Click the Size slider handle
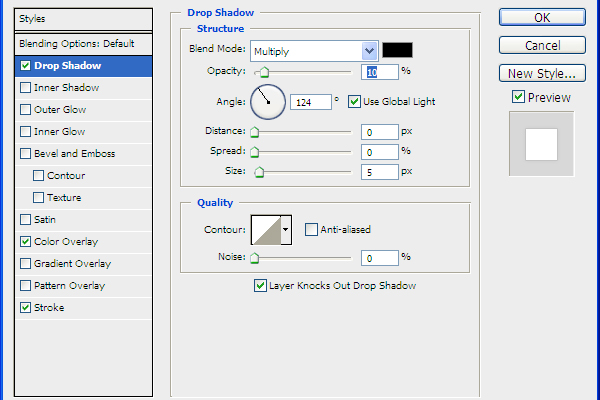 259,172
